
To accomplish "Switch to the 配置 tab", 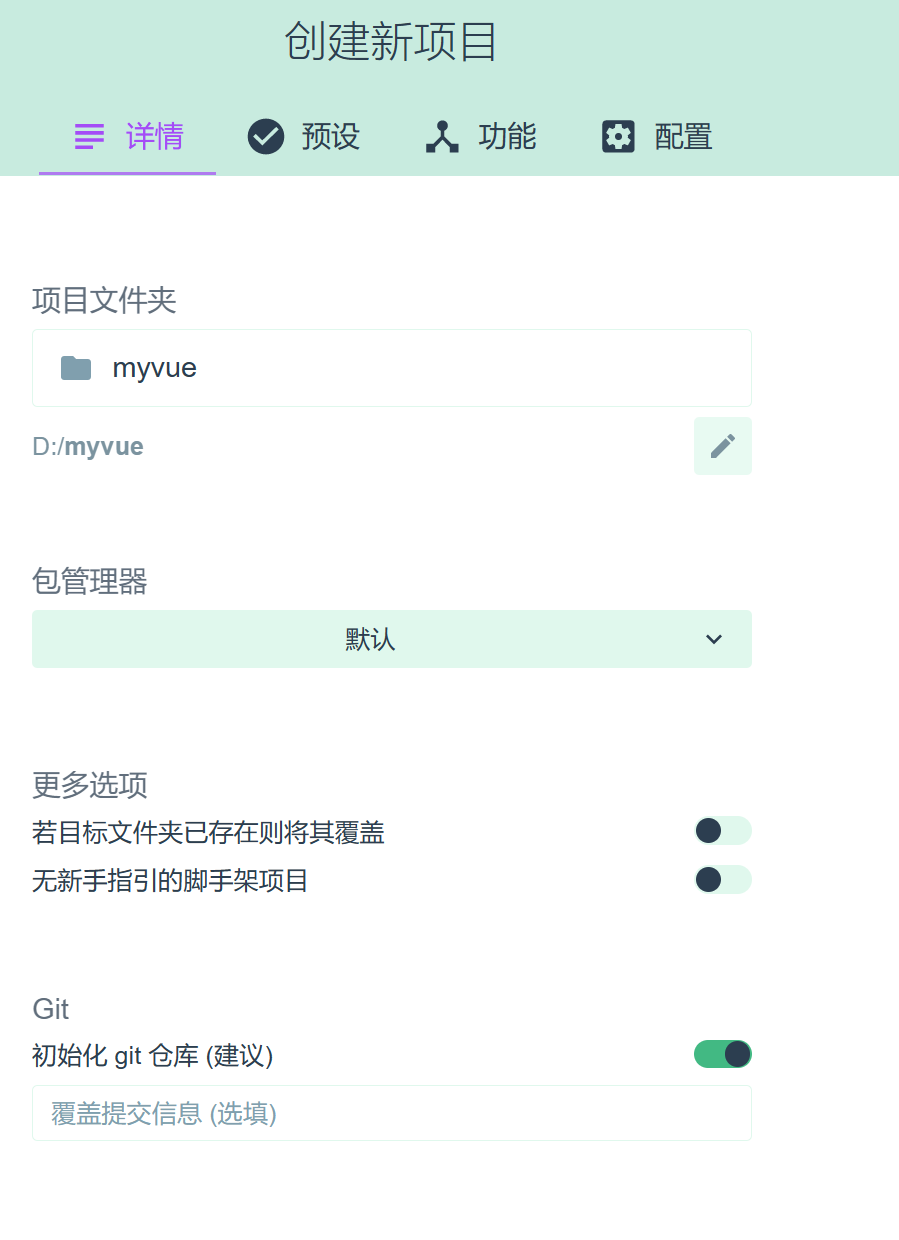I will click(655, 136).
